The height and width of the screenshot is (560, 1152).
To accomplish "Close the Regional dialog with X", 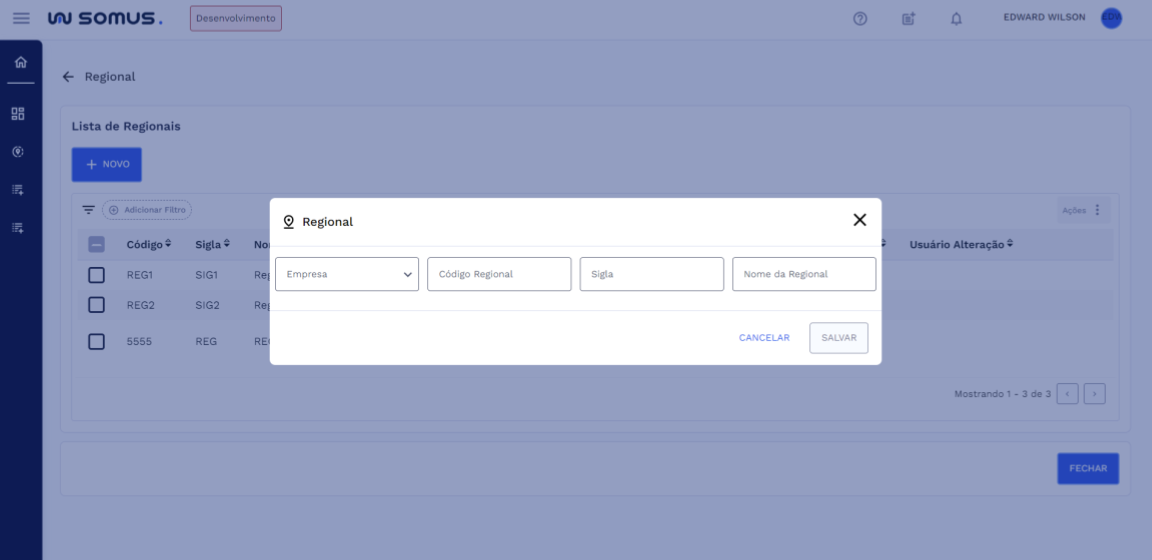I will tap(859, 220).
